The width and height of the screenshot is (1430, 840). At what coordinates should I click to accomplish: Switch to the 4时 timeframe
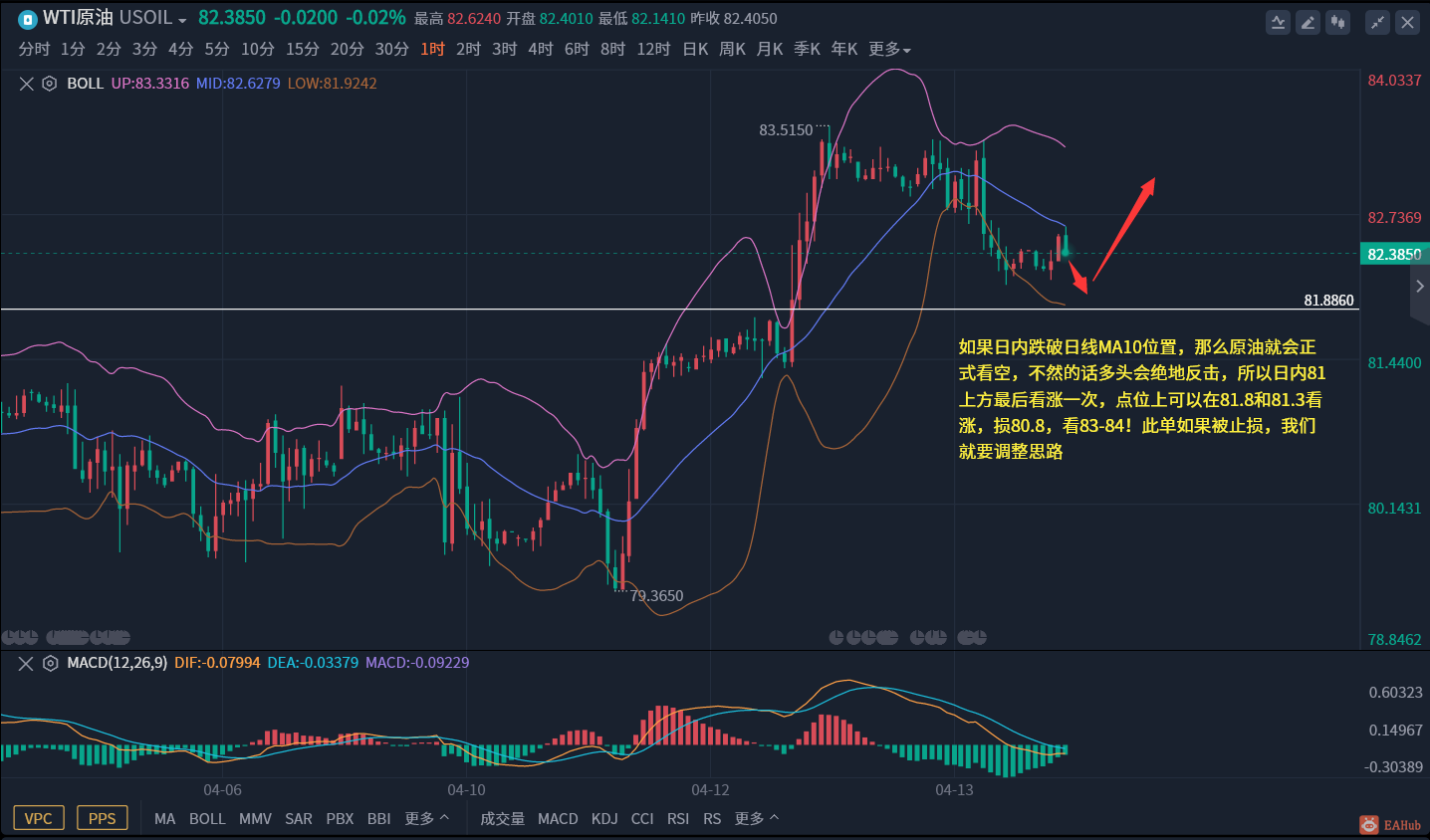point(540,49)
